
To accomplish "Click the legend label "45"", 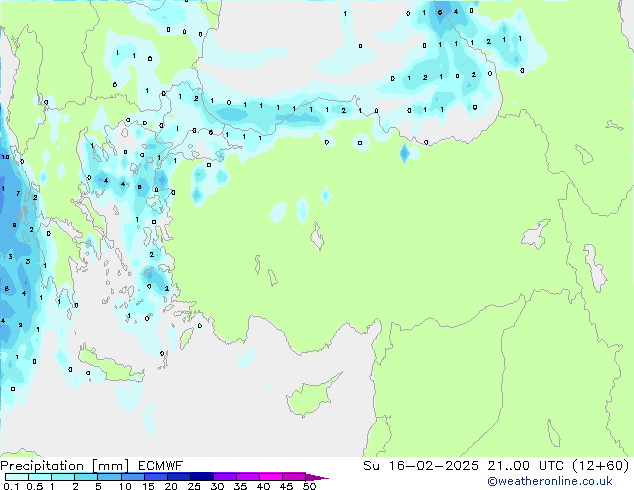I will point(286,486).
